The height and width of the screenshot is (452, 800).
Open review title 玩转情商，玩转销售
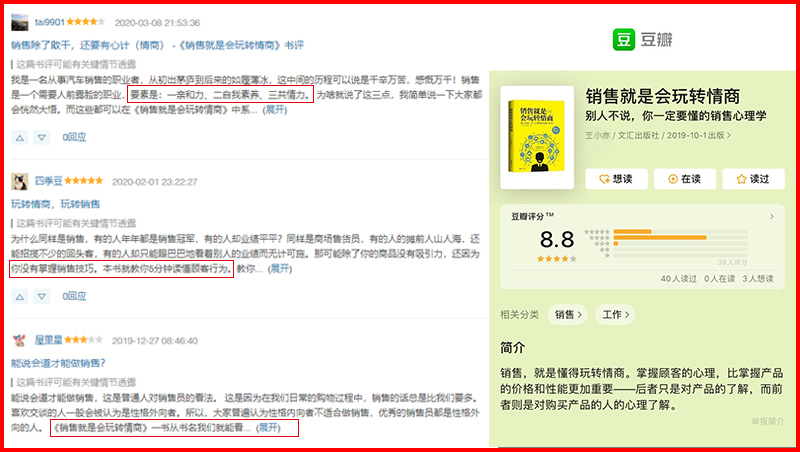[56, 204]
